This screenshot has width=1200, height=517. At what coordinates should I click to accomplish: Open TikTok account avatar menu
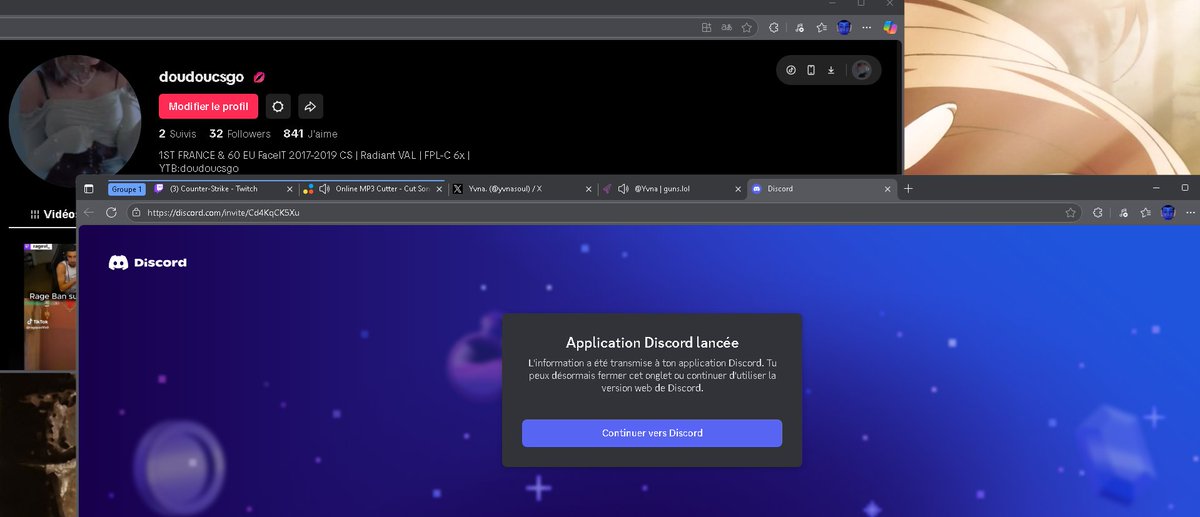click(x=861, y=70)
